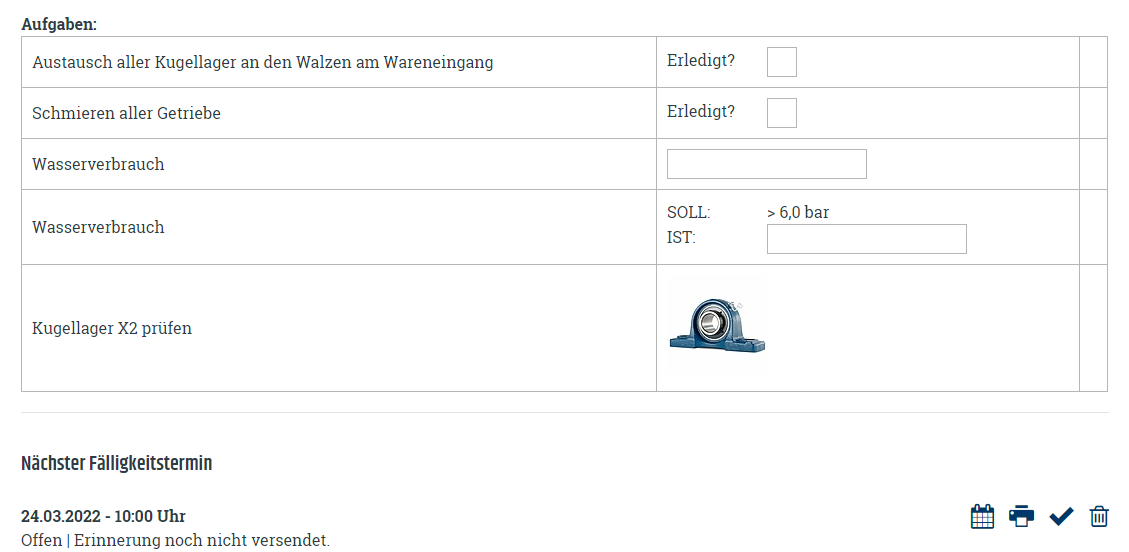Focus the first Wasserverbrauch input field

tap(766, 164)
